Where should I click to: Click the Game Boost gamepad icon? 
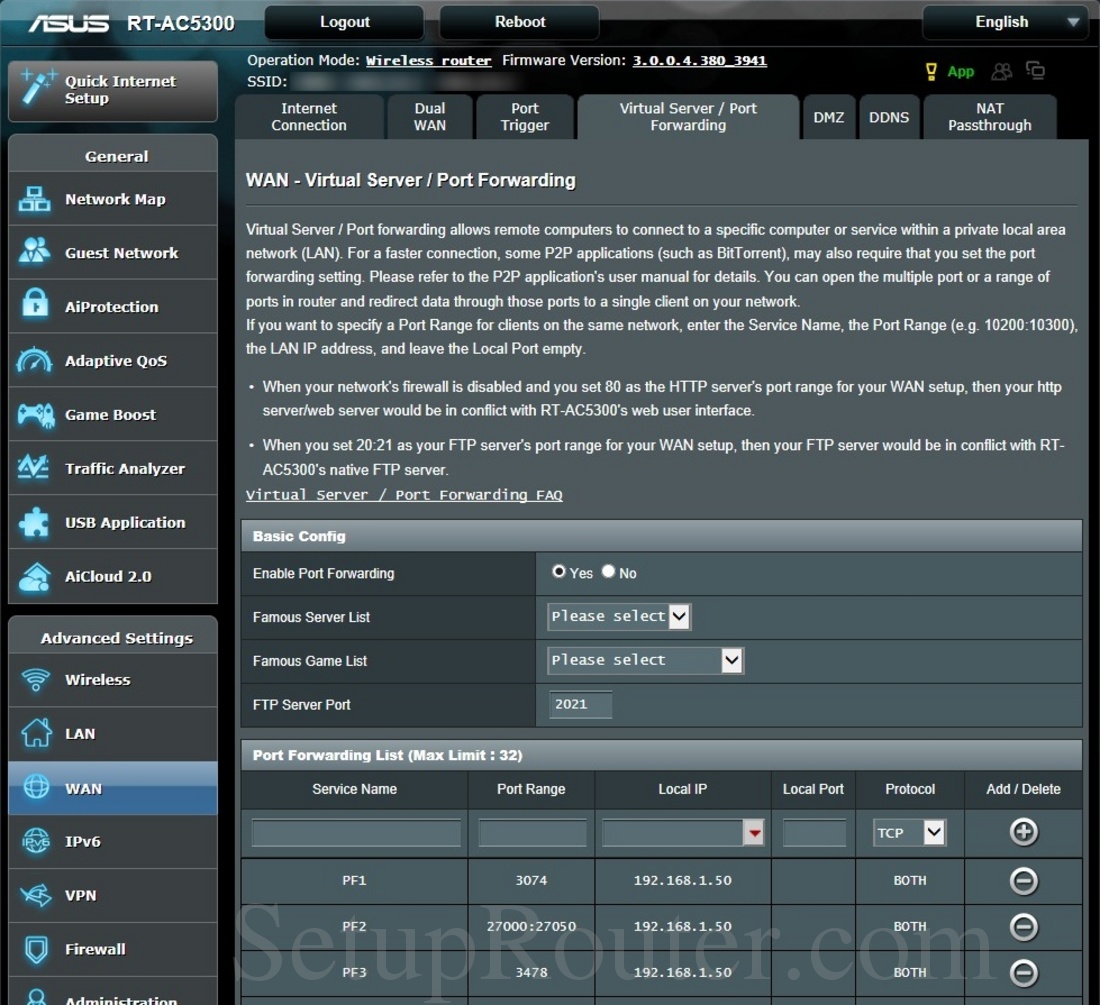coord(36,414)
